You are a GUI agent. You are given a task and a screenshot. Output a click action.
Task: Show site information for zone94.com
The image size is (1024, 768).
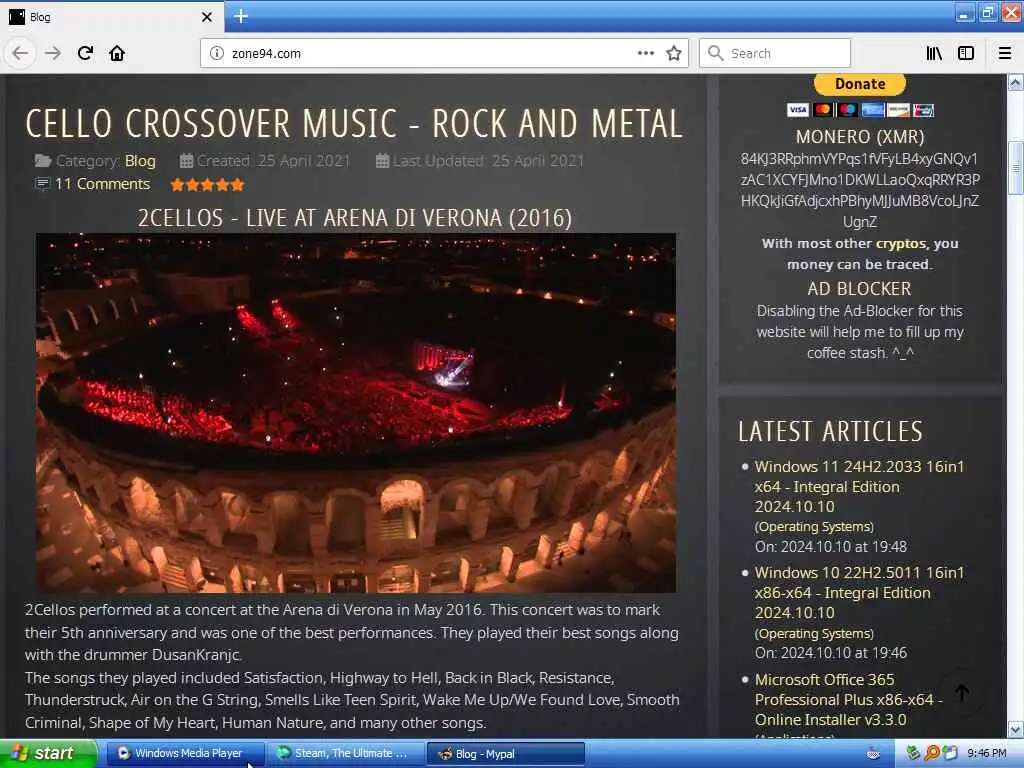[217, 54]
